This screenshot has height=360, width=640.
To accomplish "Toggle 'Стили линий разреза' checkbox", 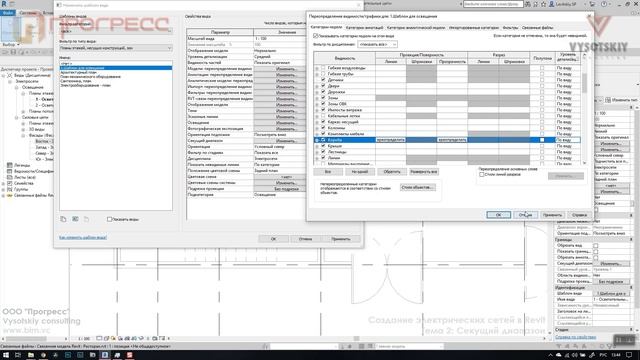I will tap(482, 174).
